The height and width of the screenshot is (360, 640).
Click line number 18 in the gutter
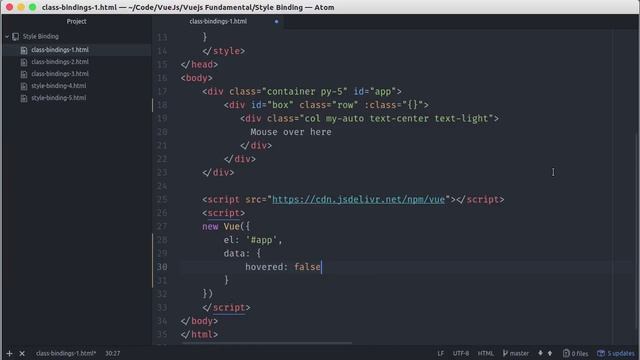pos(162,105)
